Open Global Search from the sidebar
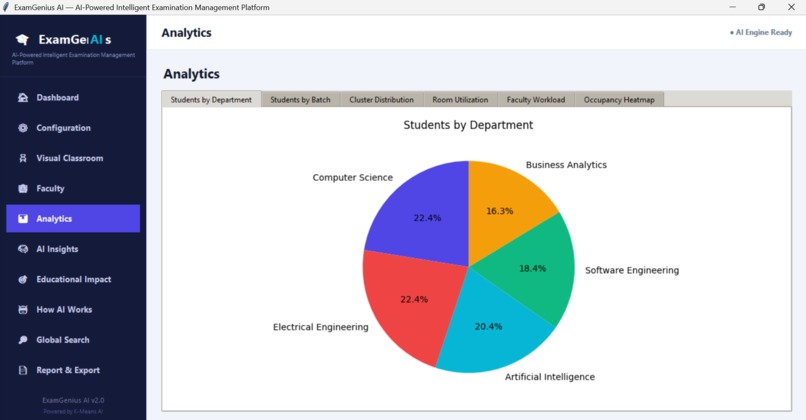Viewport: 806px width, 420px height. [x=73, y=340]
